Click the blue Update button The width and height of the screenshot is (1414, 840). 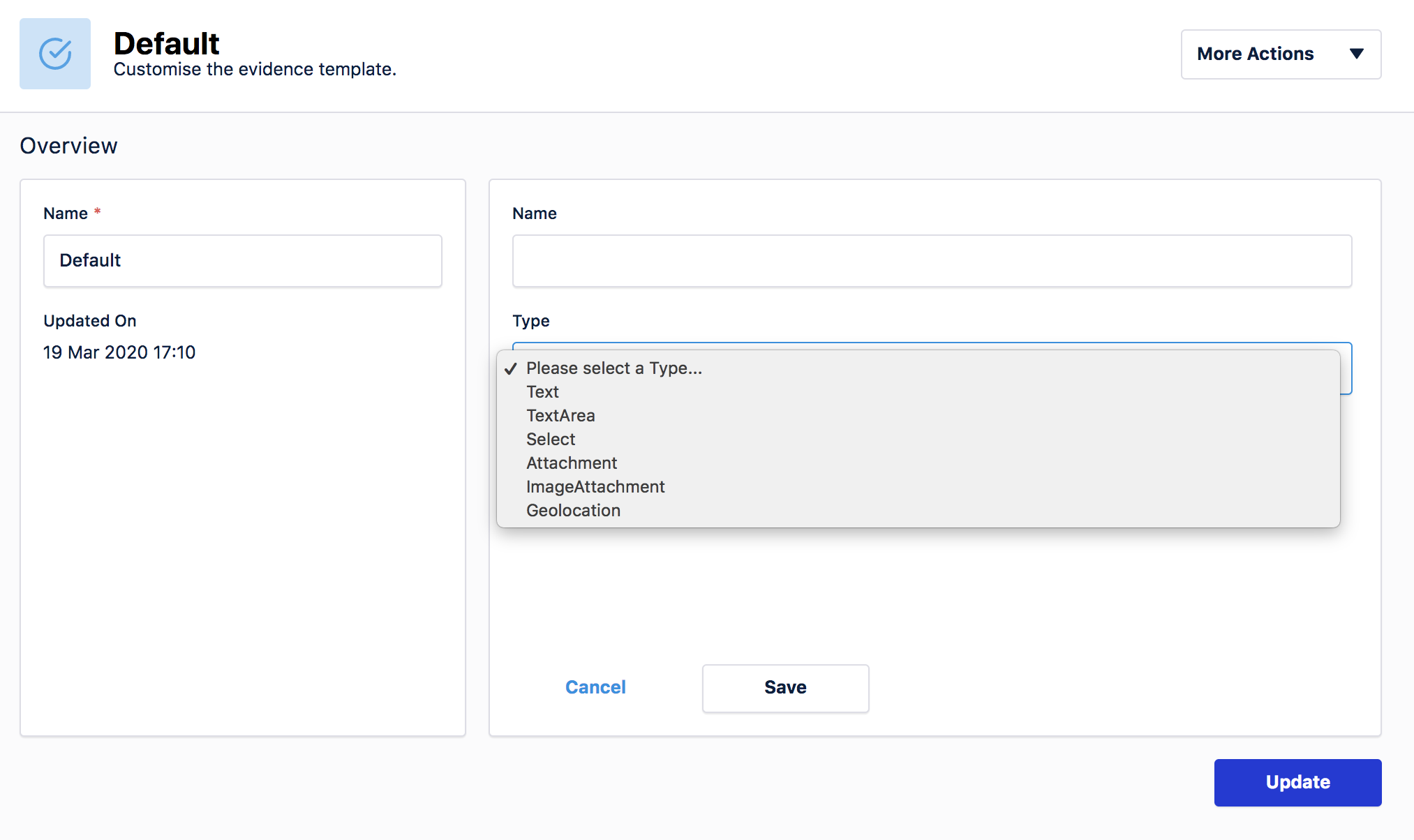pyautogui.click(x=1298, y=783)
